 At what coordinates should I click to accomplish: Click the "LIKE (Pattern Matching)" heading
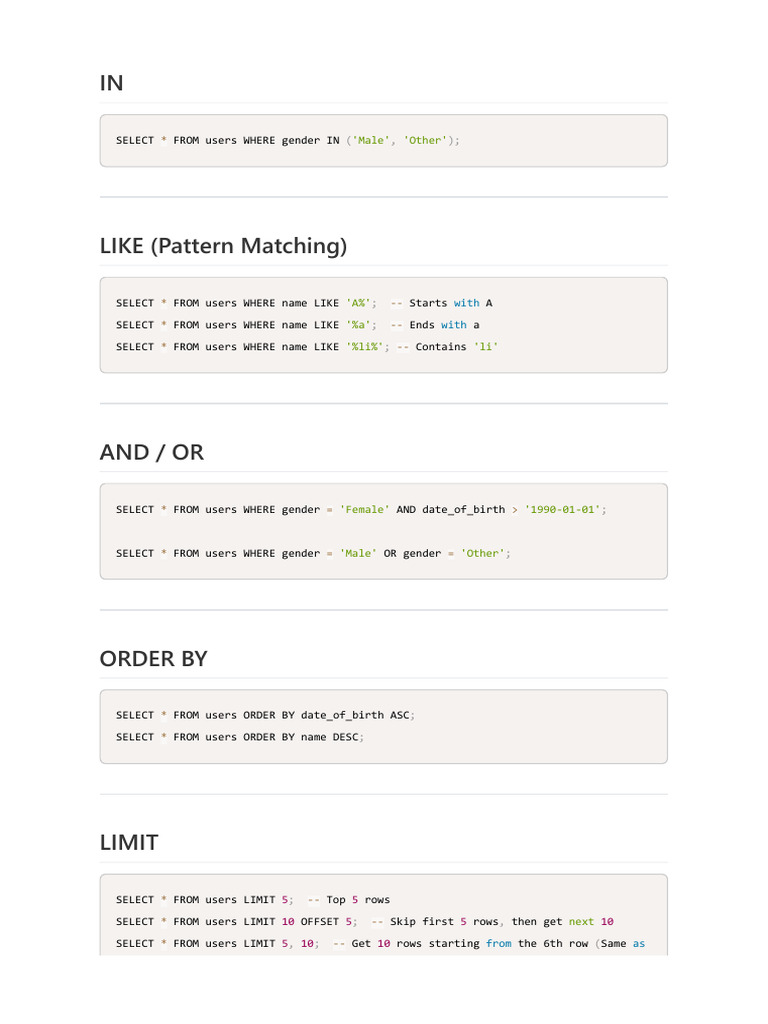[223, 245]
